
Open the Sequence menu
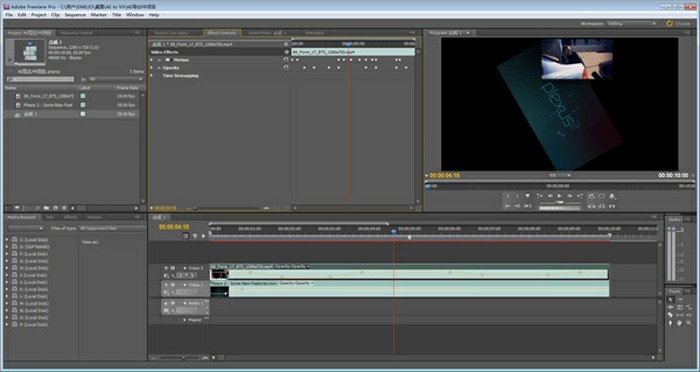(x=75, y=15)
